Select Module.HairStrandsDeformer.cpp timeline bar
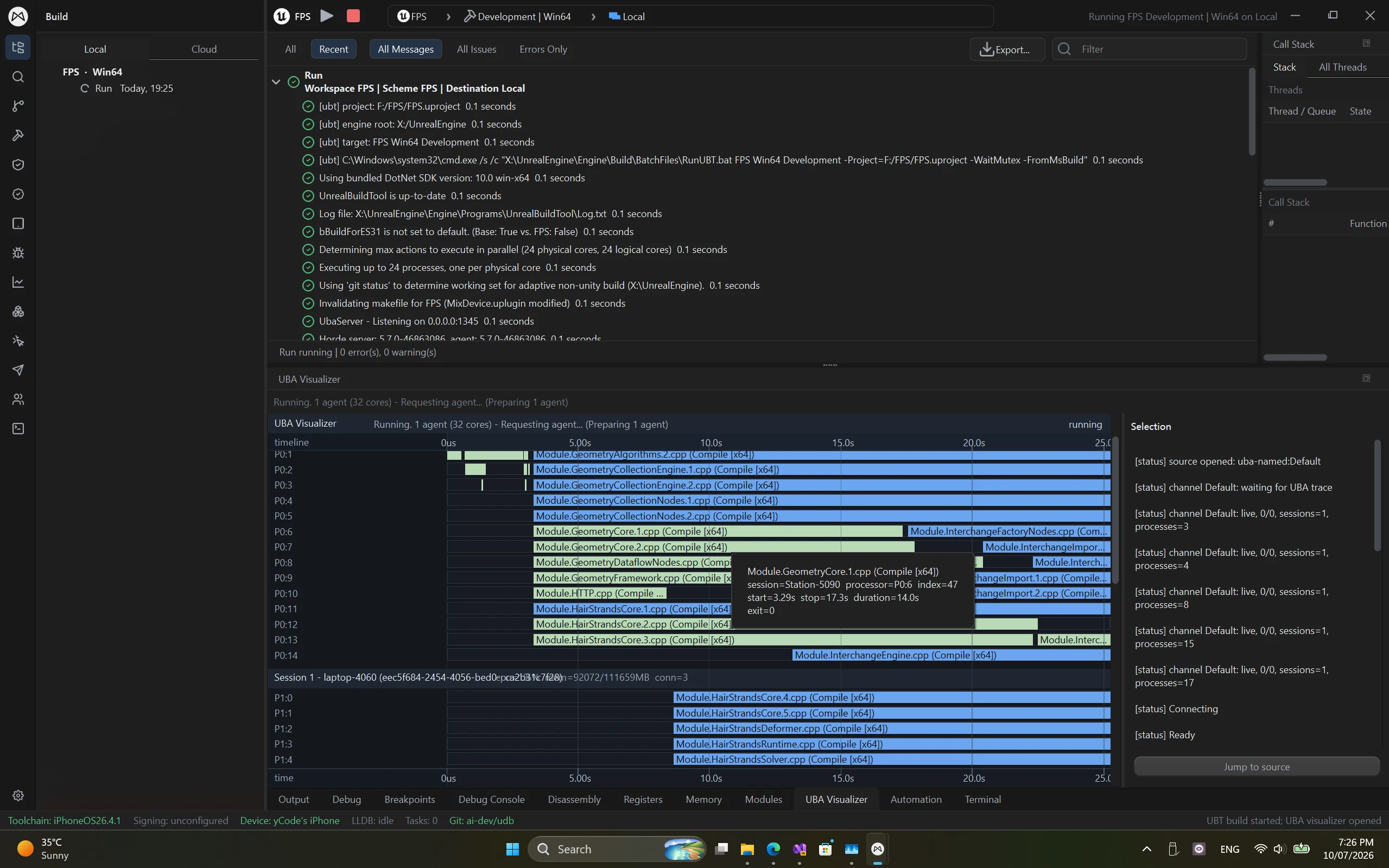The image size is (1389, 868). click(x=891, y=728)
